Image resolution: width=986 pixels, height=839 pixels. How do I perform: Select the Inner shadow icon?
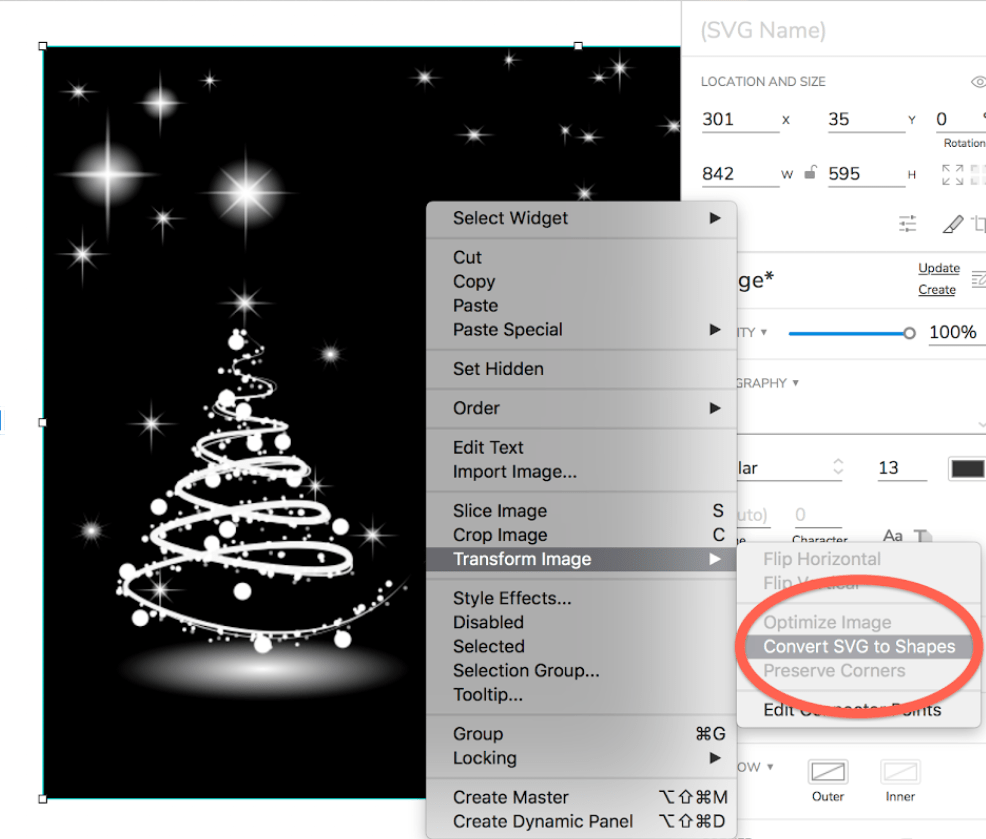click(900, 772)
